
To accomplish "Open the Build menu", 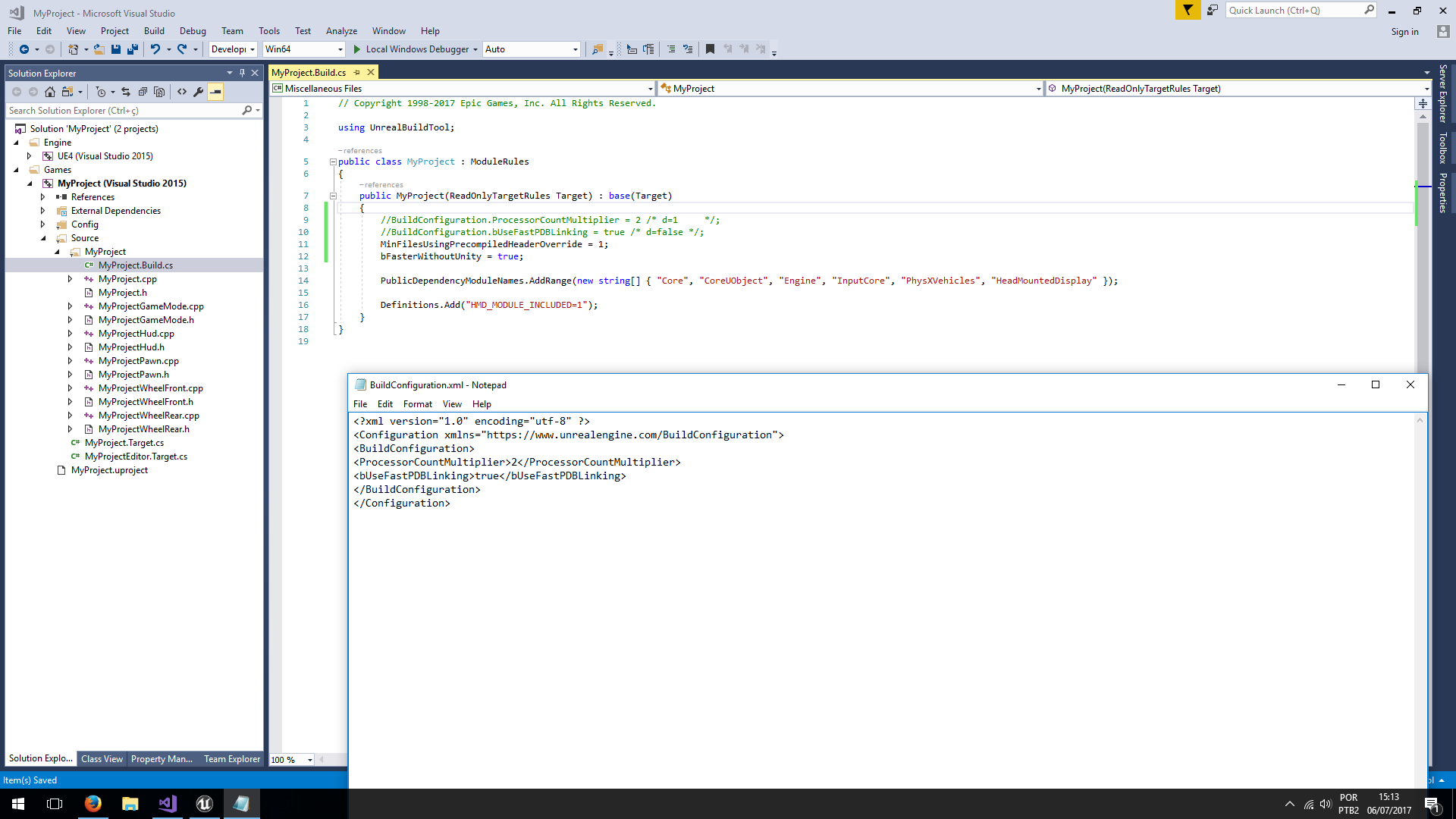I will pos(154,31).
